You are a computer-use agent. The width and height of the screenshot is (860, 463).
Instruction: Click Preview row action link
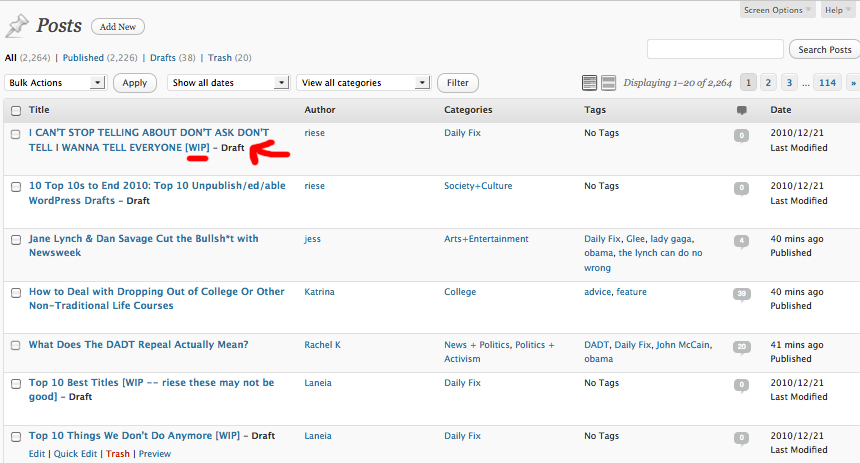click(155, 454)
